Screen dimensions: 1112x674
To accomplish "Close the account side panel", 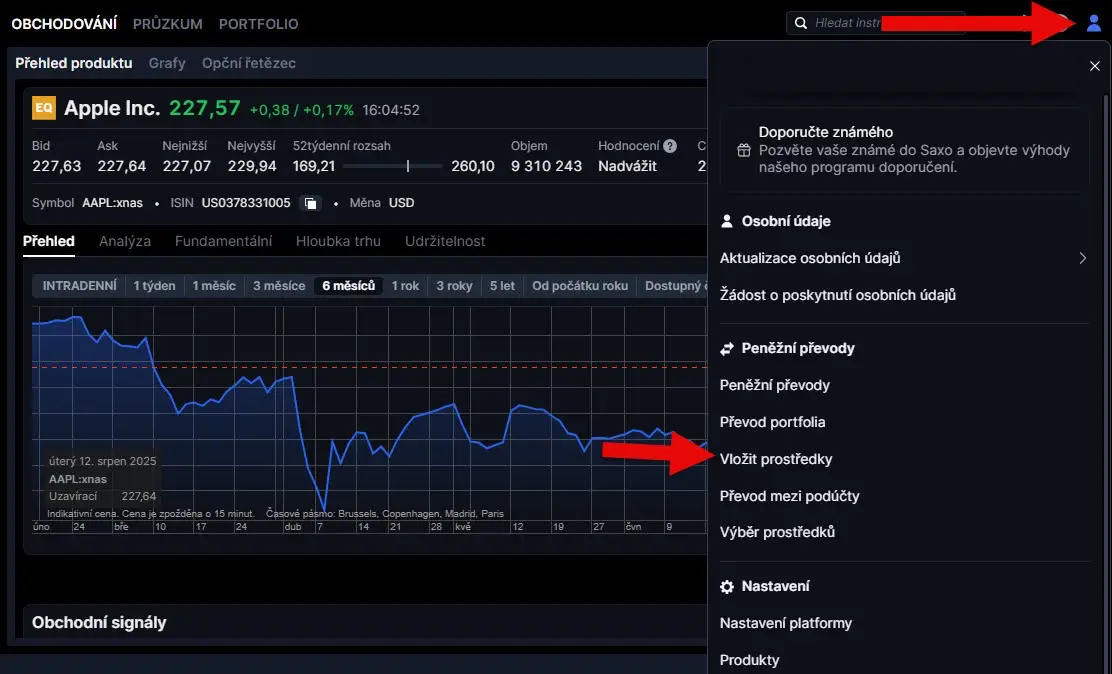I will pyautogui.click(x=1094, y=66).
